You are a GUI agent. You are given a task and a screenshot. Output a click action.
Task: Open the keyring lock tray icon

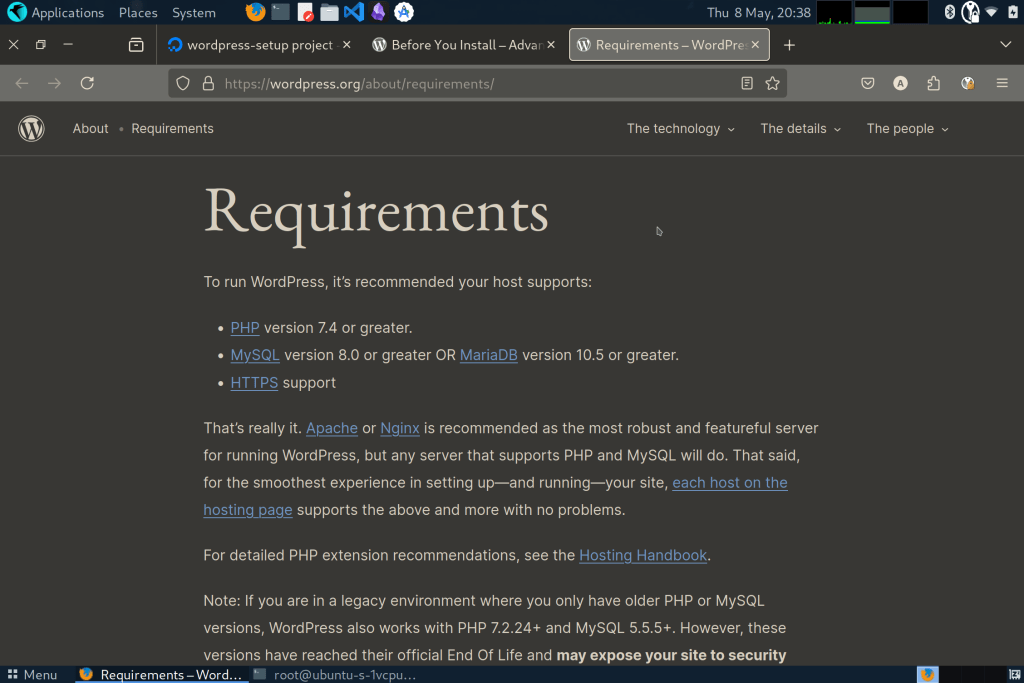[x=970, y=12]
